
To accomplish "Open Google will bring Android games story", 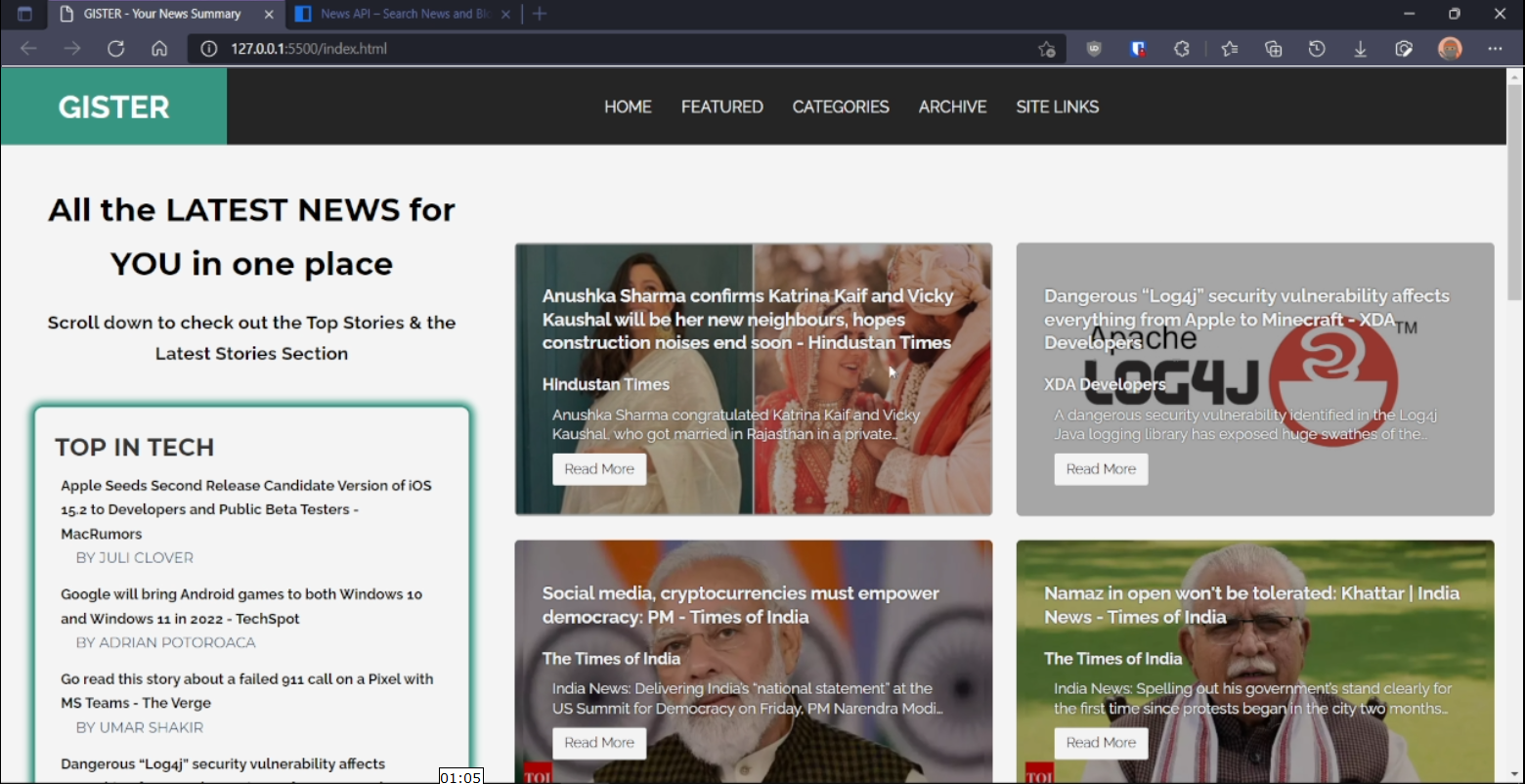I will coord(241,606).
